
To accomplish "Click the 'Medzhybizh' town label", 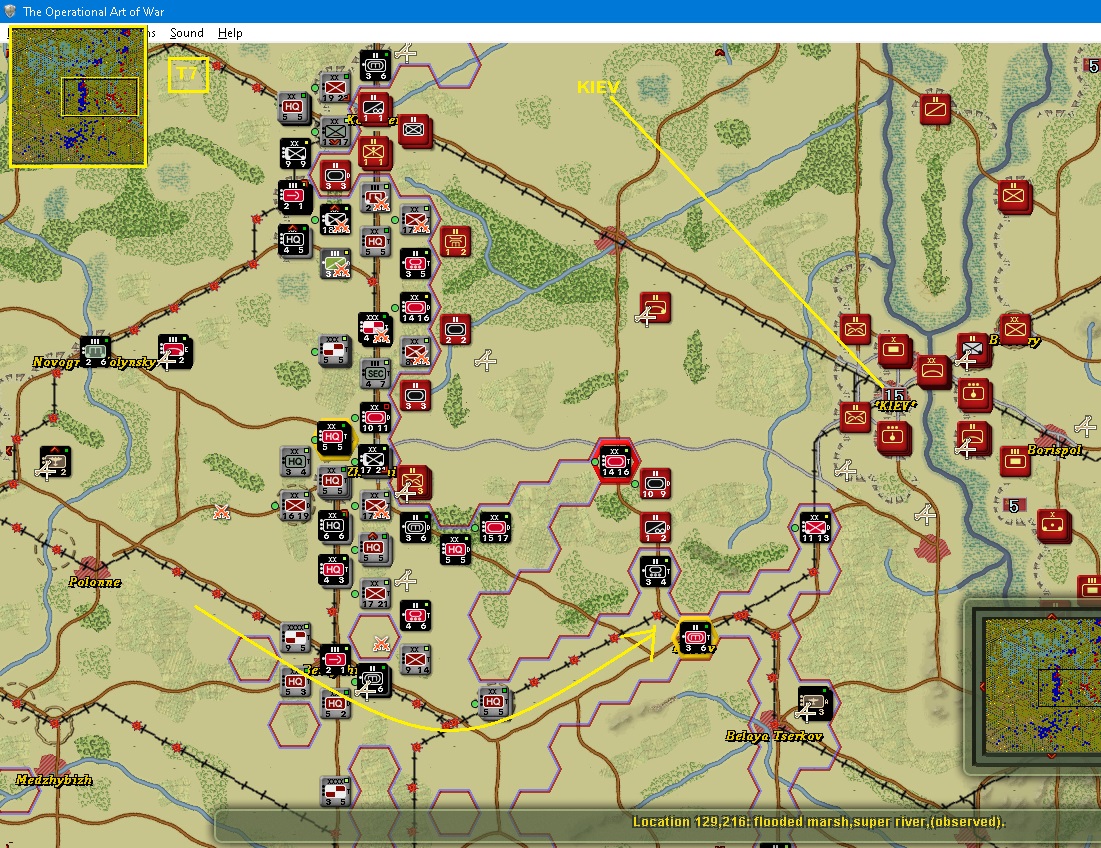I will (x=54, y=780).
